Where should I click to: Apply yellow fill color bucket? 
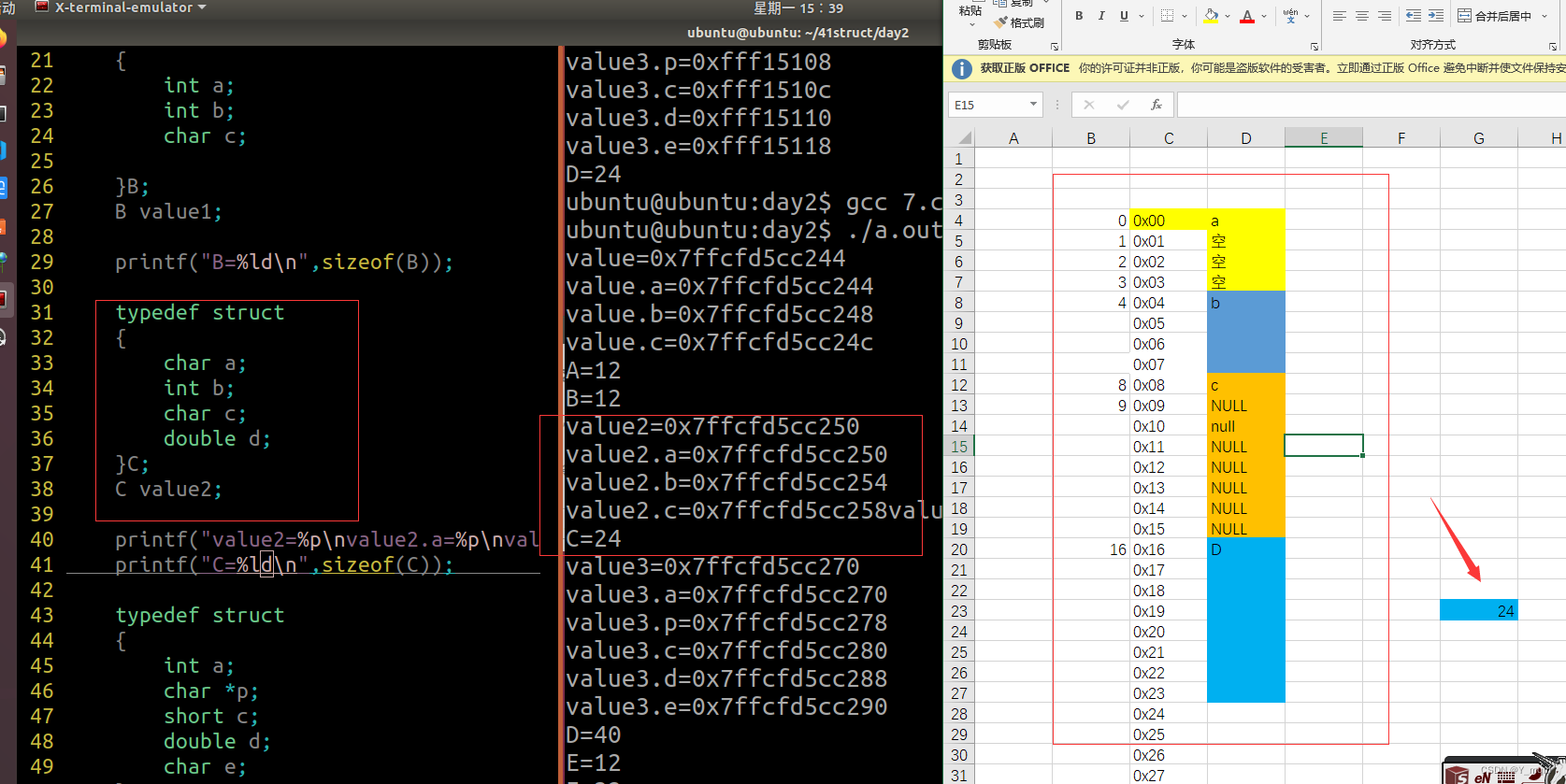(x=1212, y=16)
